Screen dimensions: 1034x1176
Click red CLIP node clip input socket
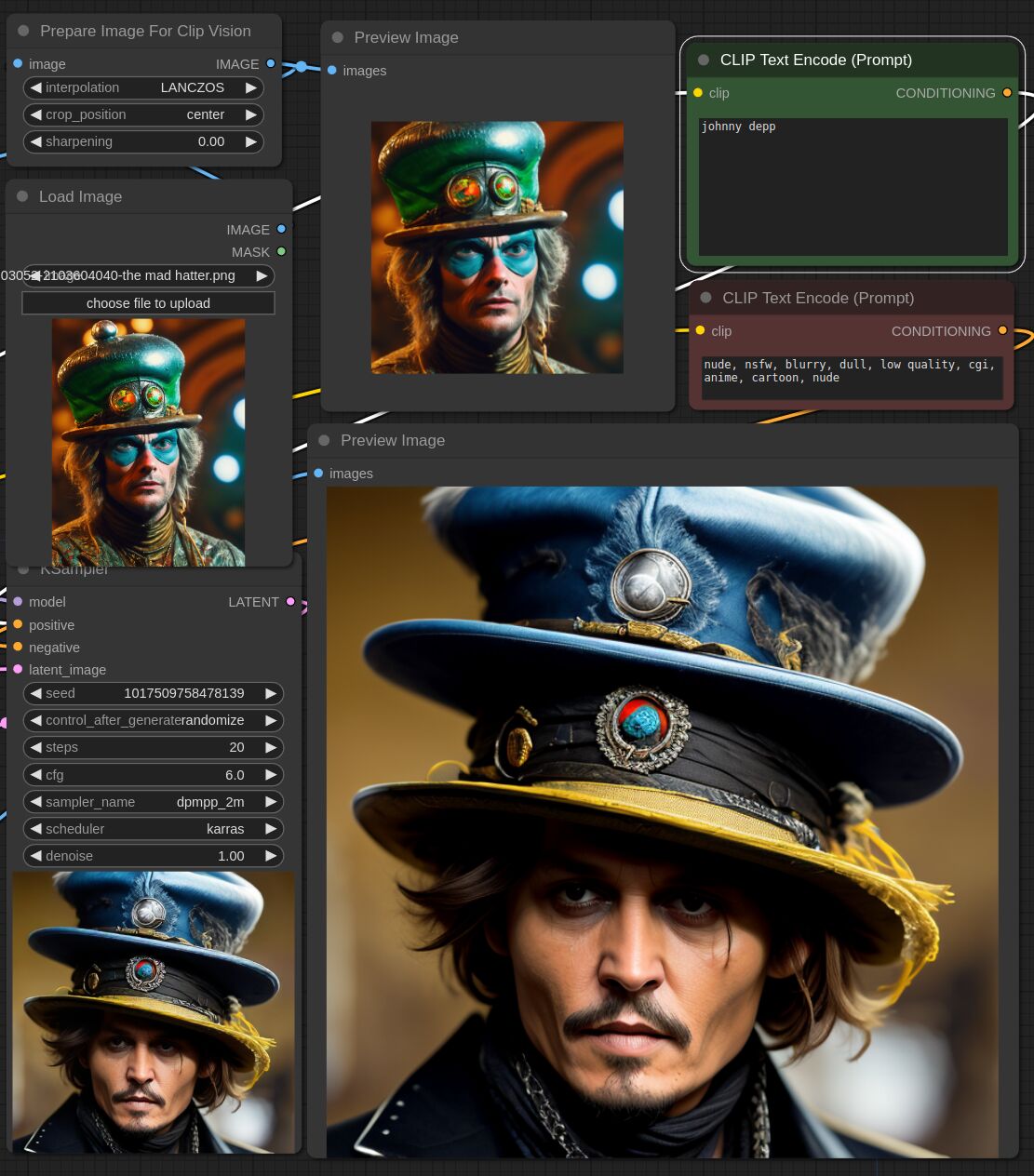click(700, 330)
